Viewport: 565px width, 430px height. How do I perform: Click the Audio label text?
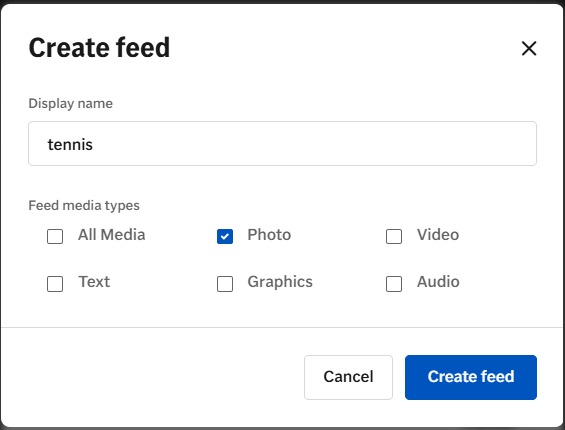[438, 282]
